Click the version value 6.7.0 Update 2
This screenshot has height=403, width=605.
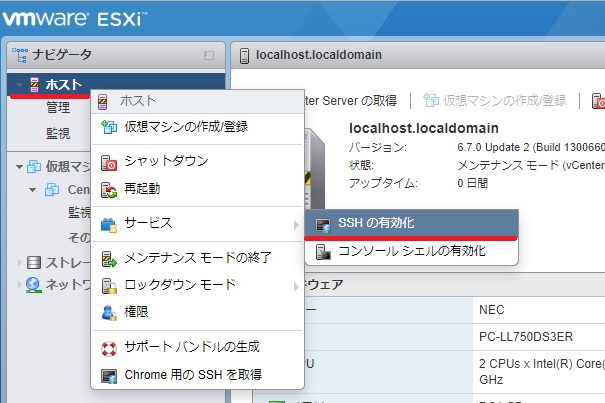pos(531,147)
